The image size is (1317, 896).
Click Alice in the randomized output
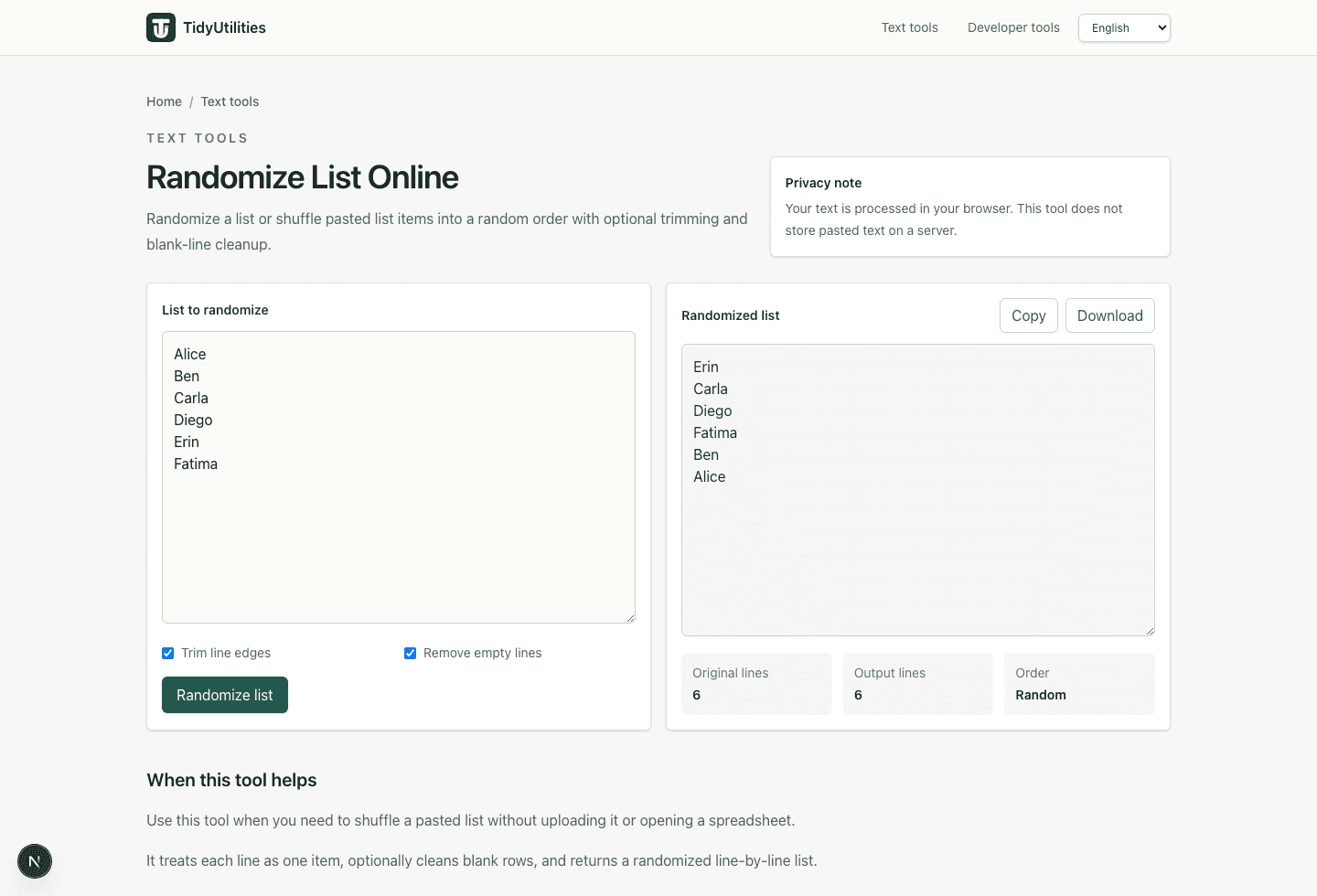[710, 476]
